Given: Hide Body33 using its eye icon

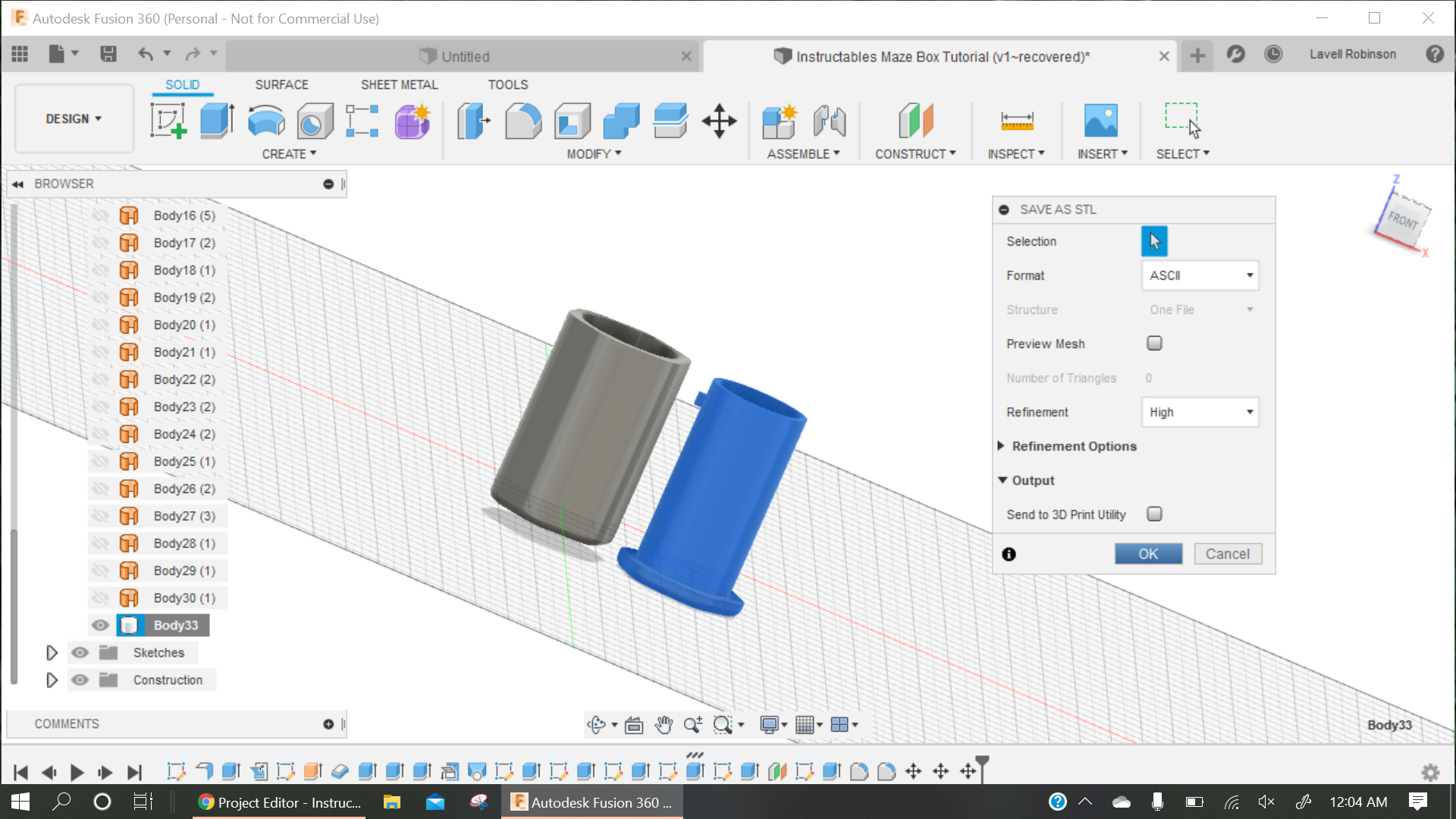Looking at the screenshot, I should point(100,626).
